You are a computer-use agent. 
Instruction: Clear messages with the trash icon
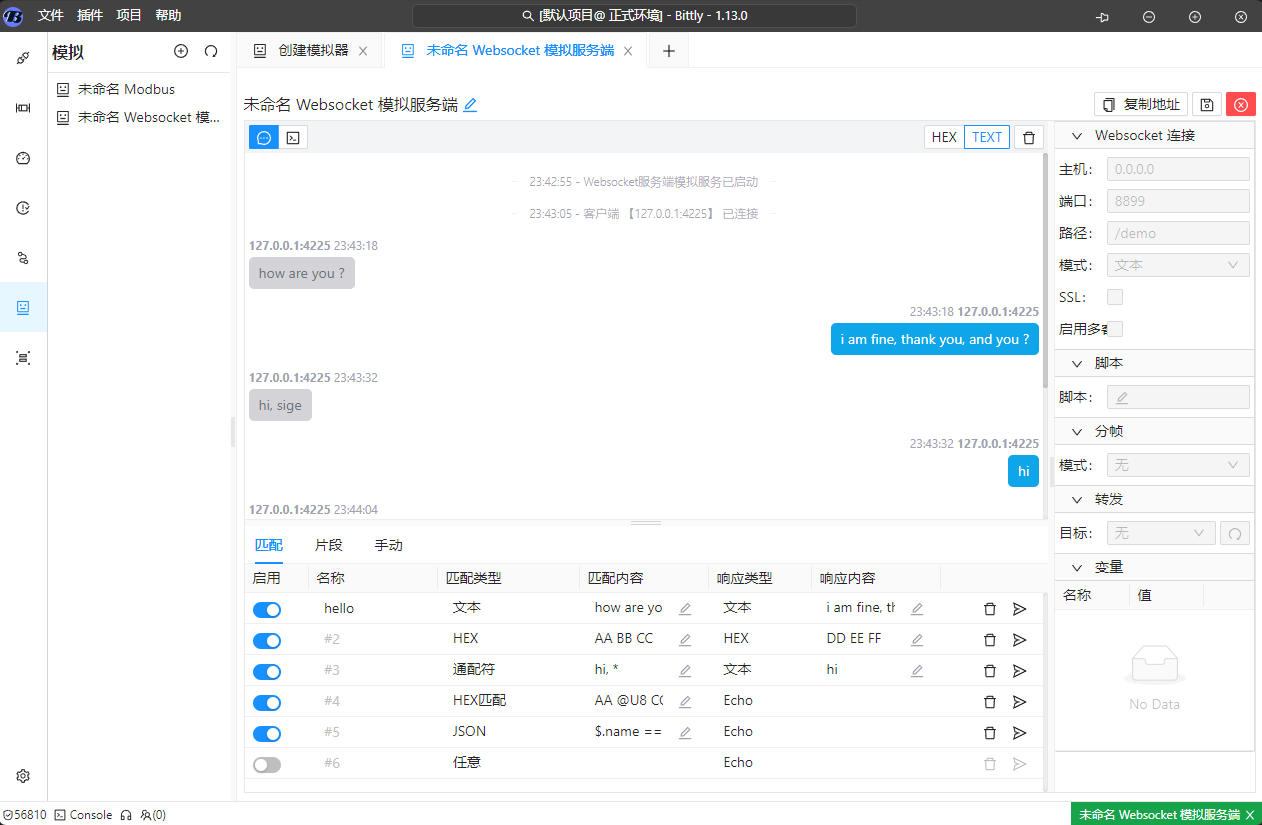tap(1029, 137)
